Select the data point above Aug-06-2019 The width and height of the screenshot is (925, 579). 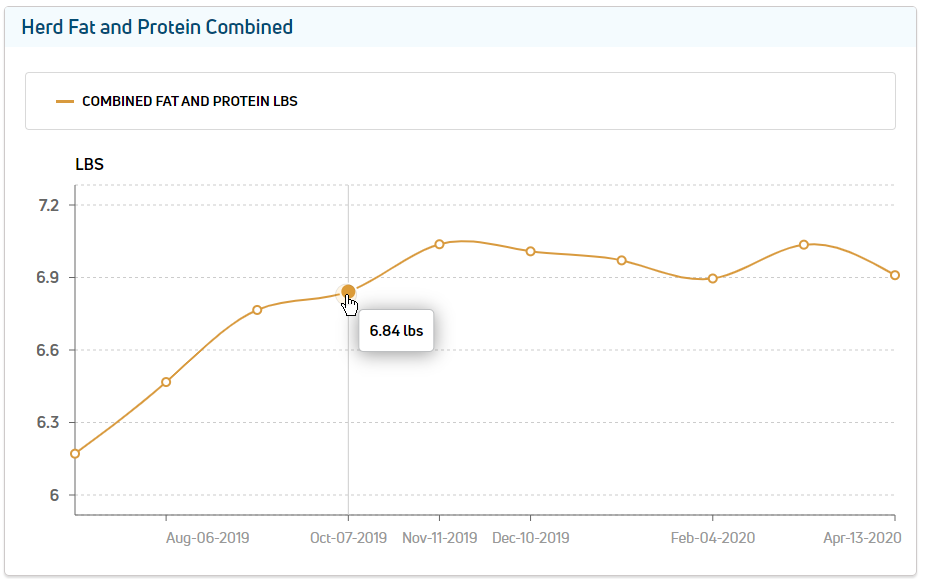click(166, 382)
